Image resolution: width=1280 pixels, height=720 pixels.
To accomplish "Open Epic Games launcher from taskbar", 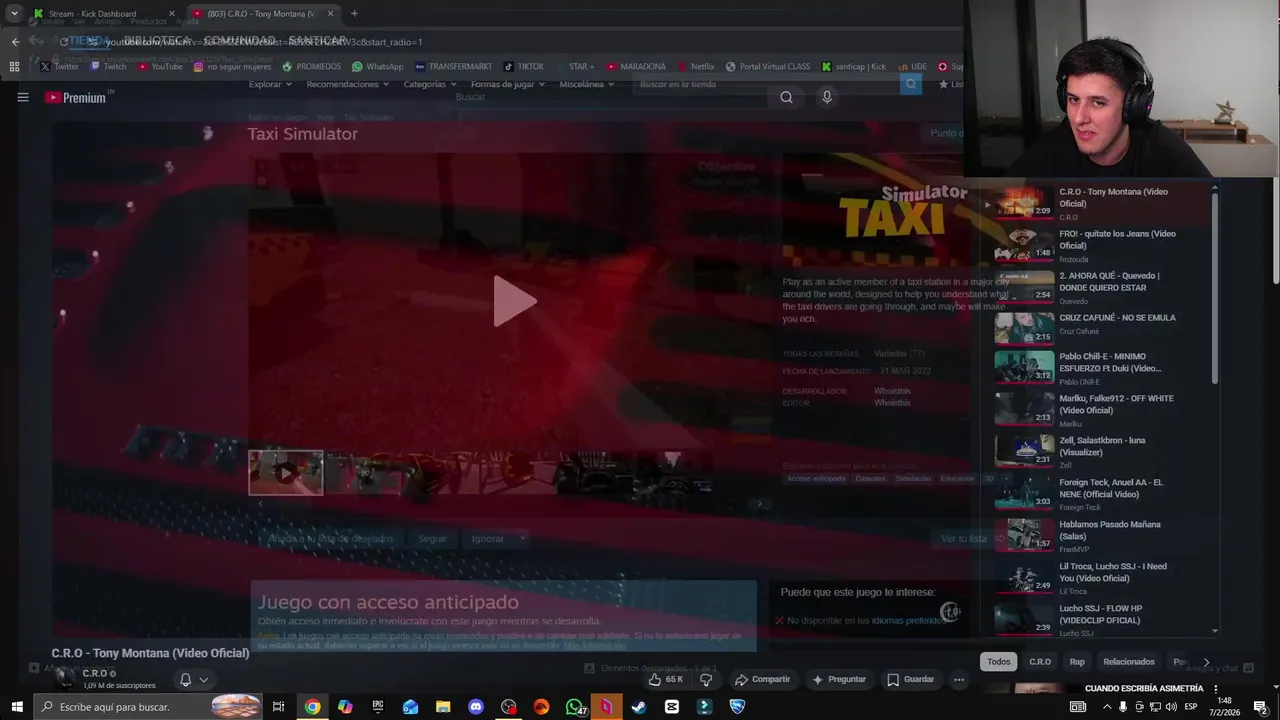I will coord(378,707).
